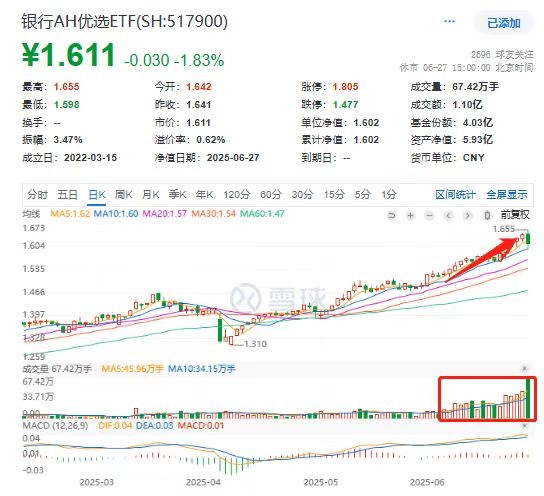The height and width of the screenshot is (496, 544).
Task: Click the 货币单位 CNY value
Action: click(473, 158)
